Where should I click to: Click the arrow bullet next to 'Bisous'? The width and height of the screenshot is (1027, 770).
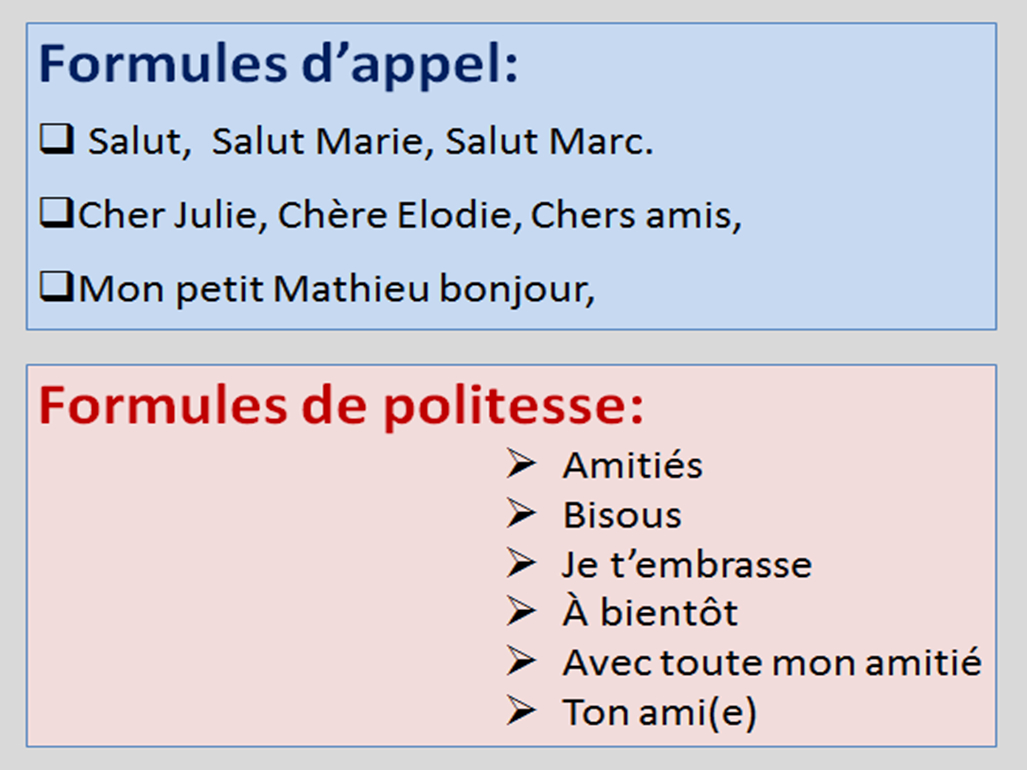click(x=521, y=513)
